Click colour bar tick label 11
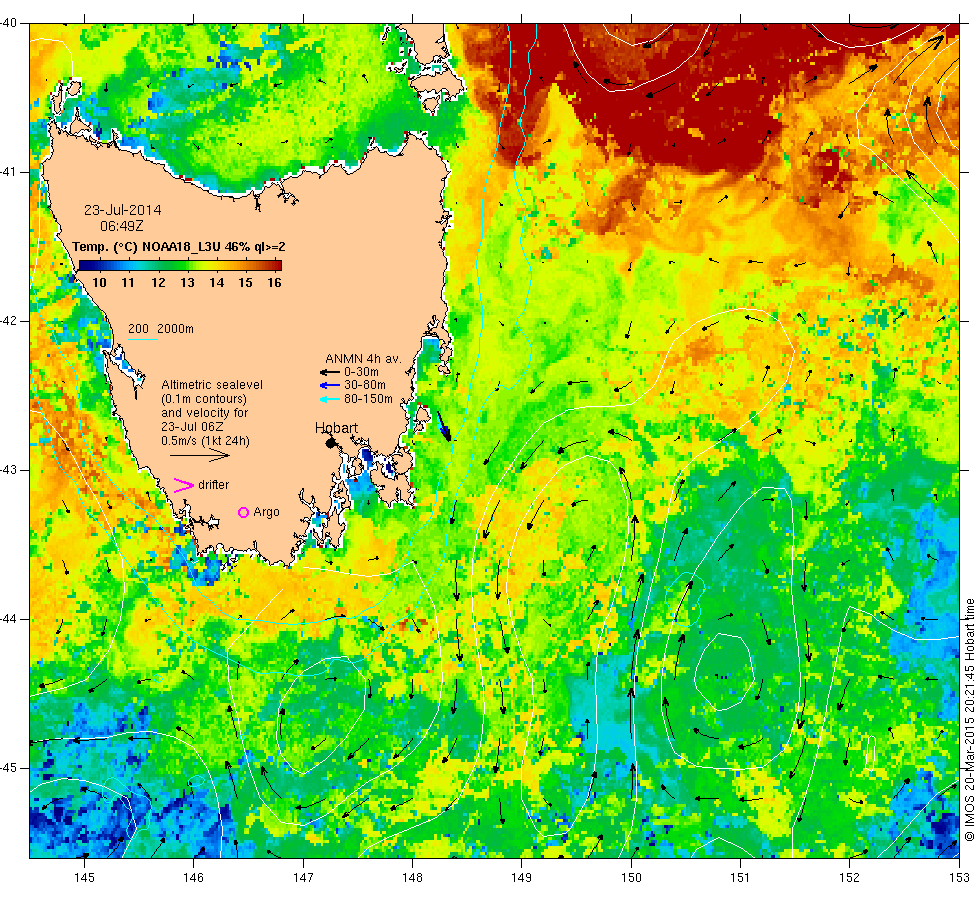 (x=128, y=282)
